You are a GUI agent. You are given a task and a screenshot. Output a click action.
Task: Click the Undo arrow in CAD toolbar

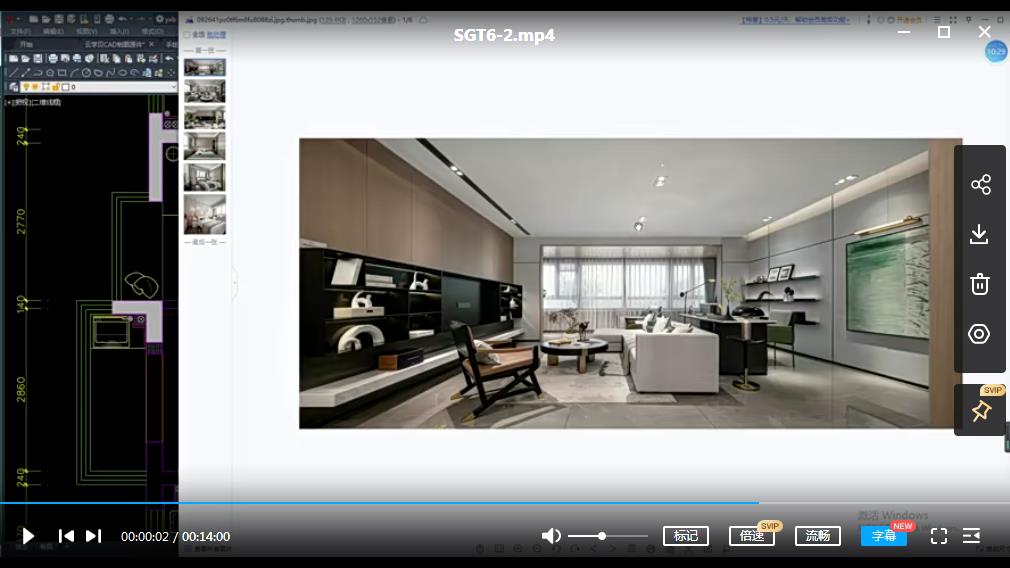[x=169, y=59]
